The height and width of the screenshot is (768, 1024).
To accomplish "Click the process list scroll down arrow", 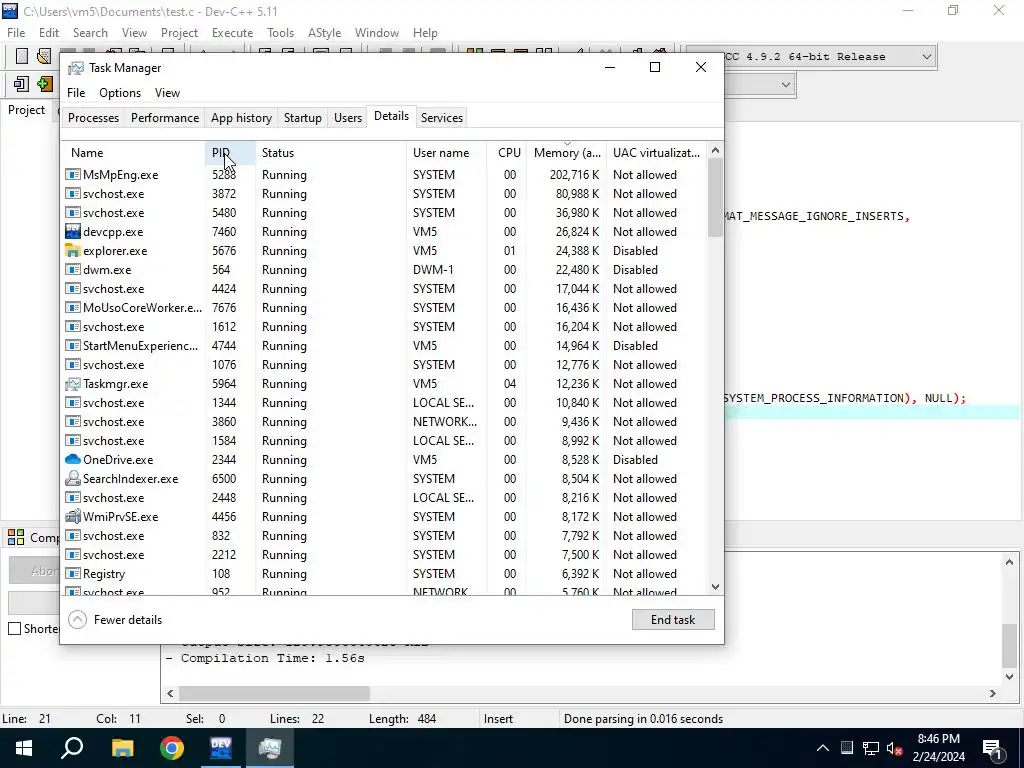I will [715, 586].
